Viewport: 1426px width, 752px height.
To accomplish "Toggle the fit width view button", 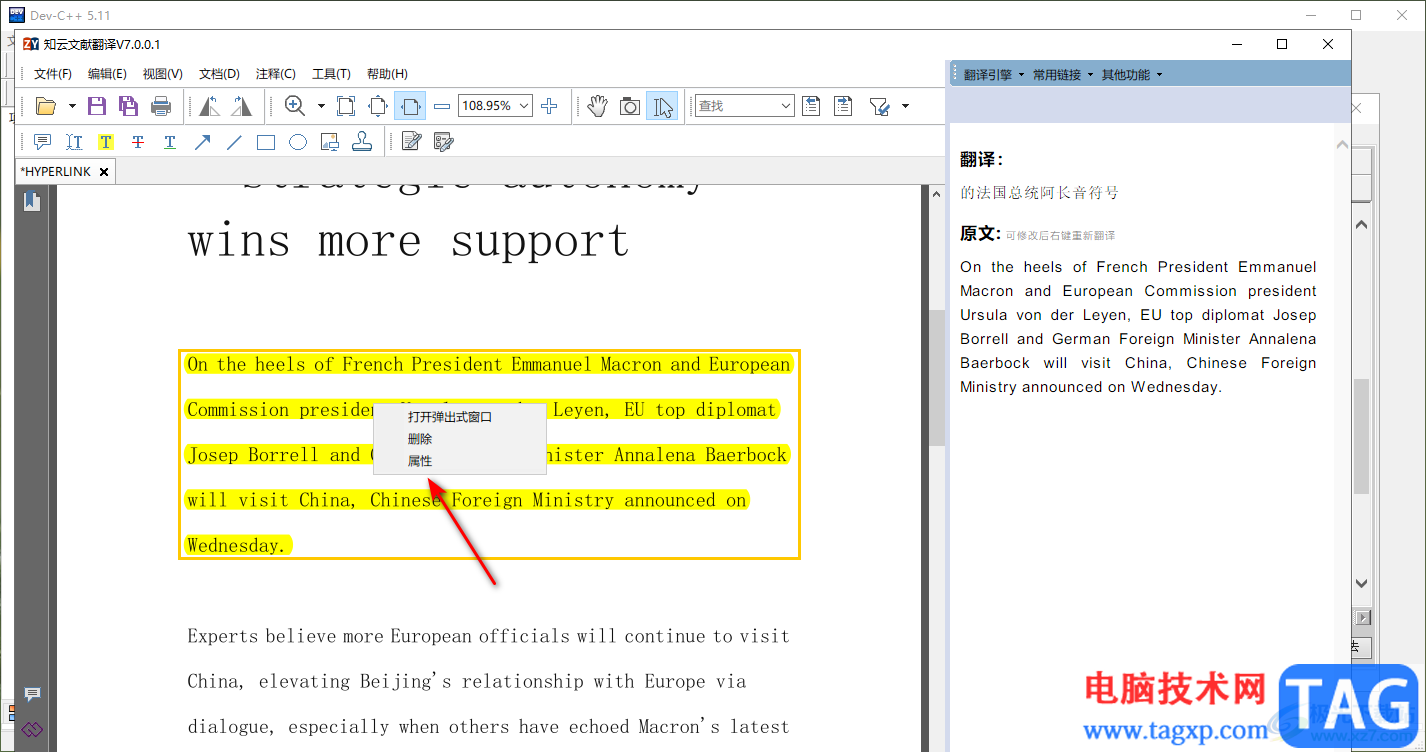I will point(410,106).
